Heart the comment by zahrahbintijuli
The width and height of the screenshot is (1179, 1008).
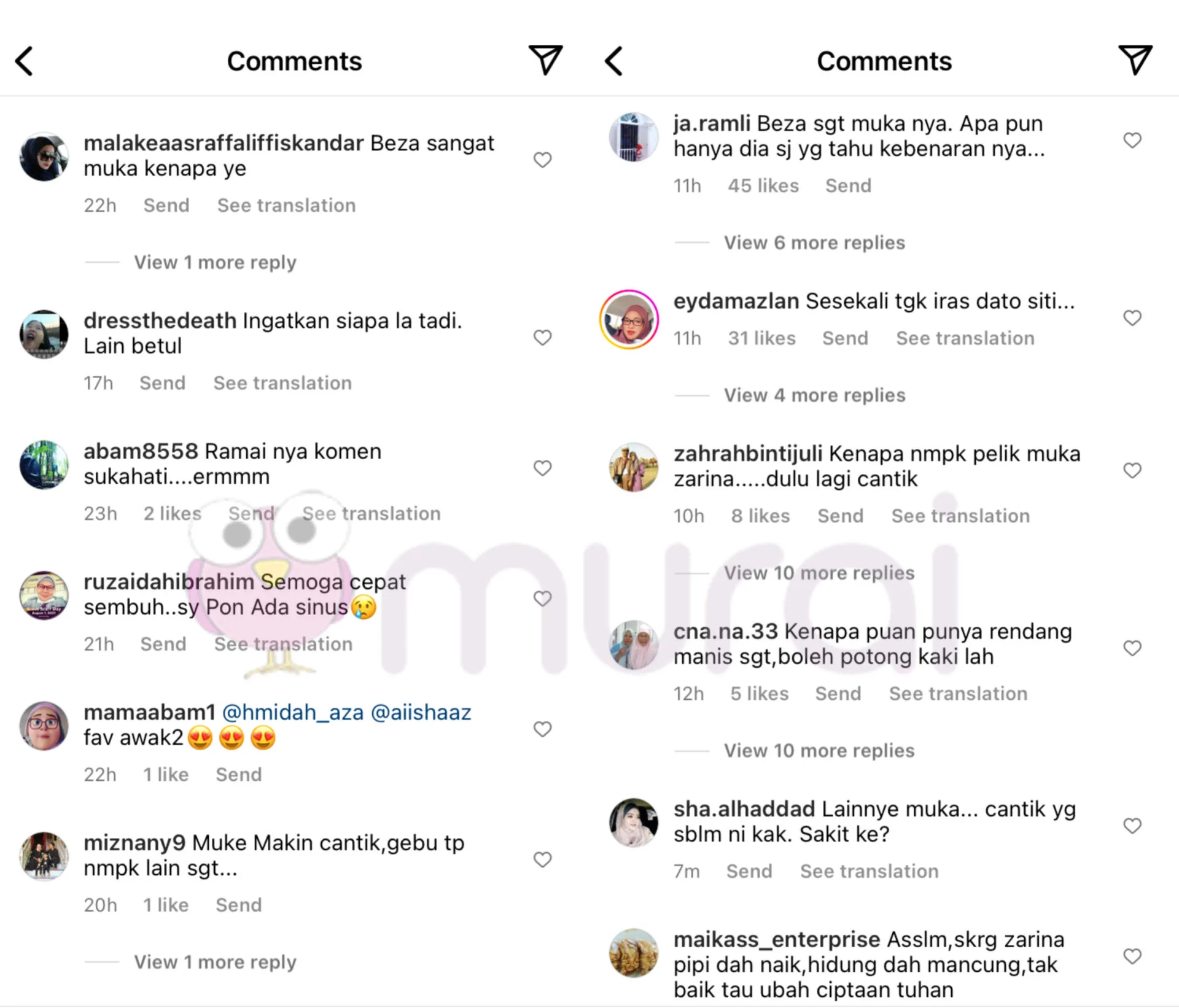click(x=1132, y=470)
